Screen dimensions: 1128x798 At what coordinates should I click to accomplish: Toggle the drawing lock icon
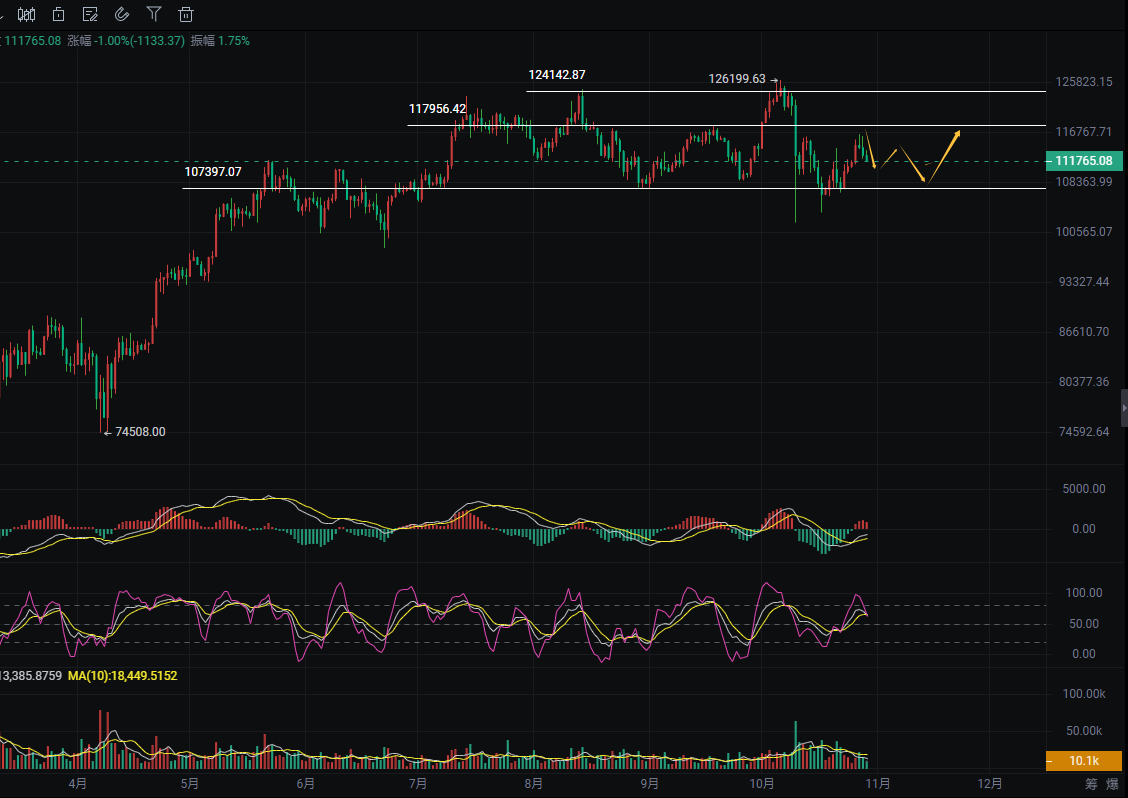(x=59, y=14)
